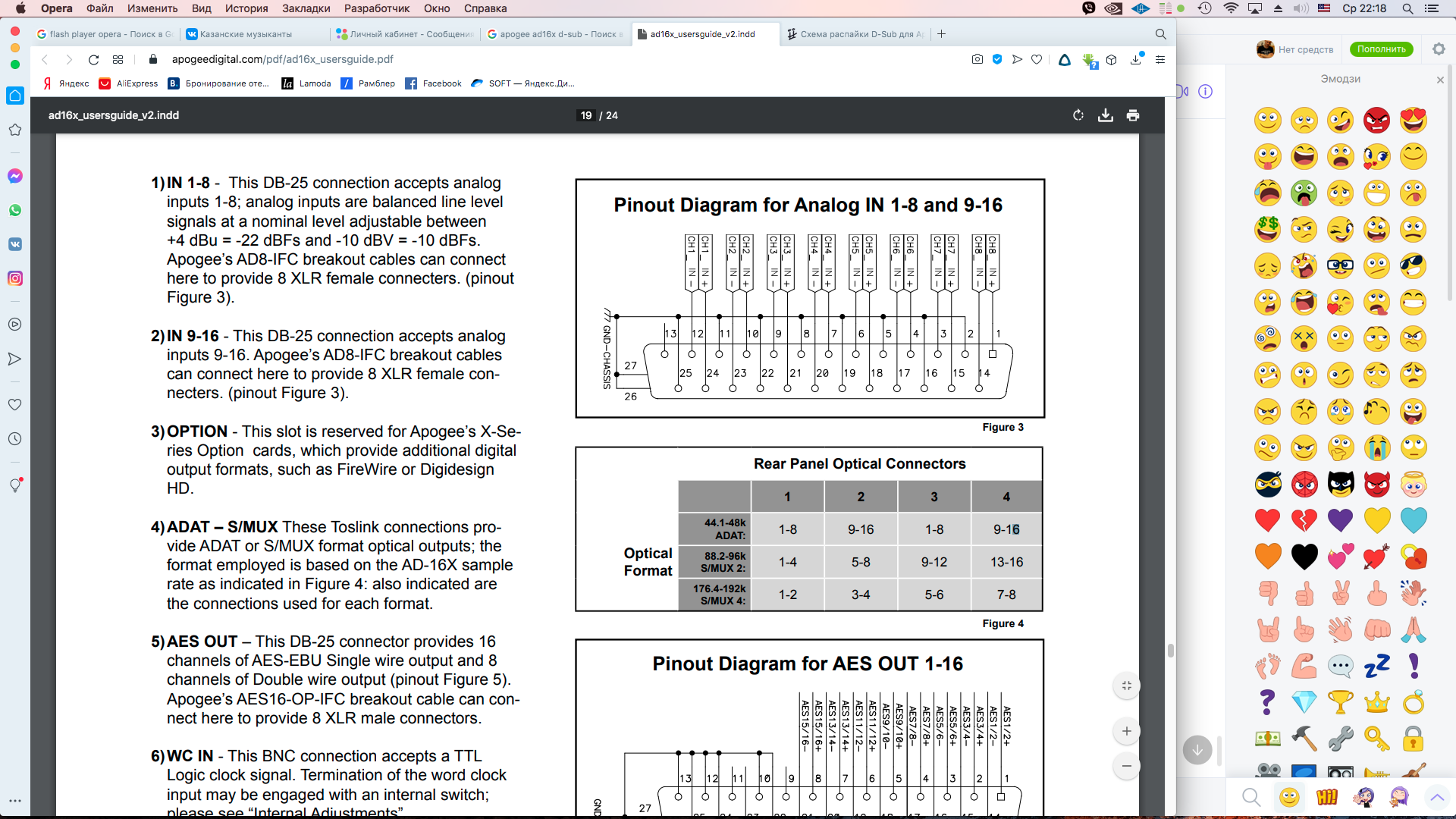Open VK in the sidebar

[15, 244]
